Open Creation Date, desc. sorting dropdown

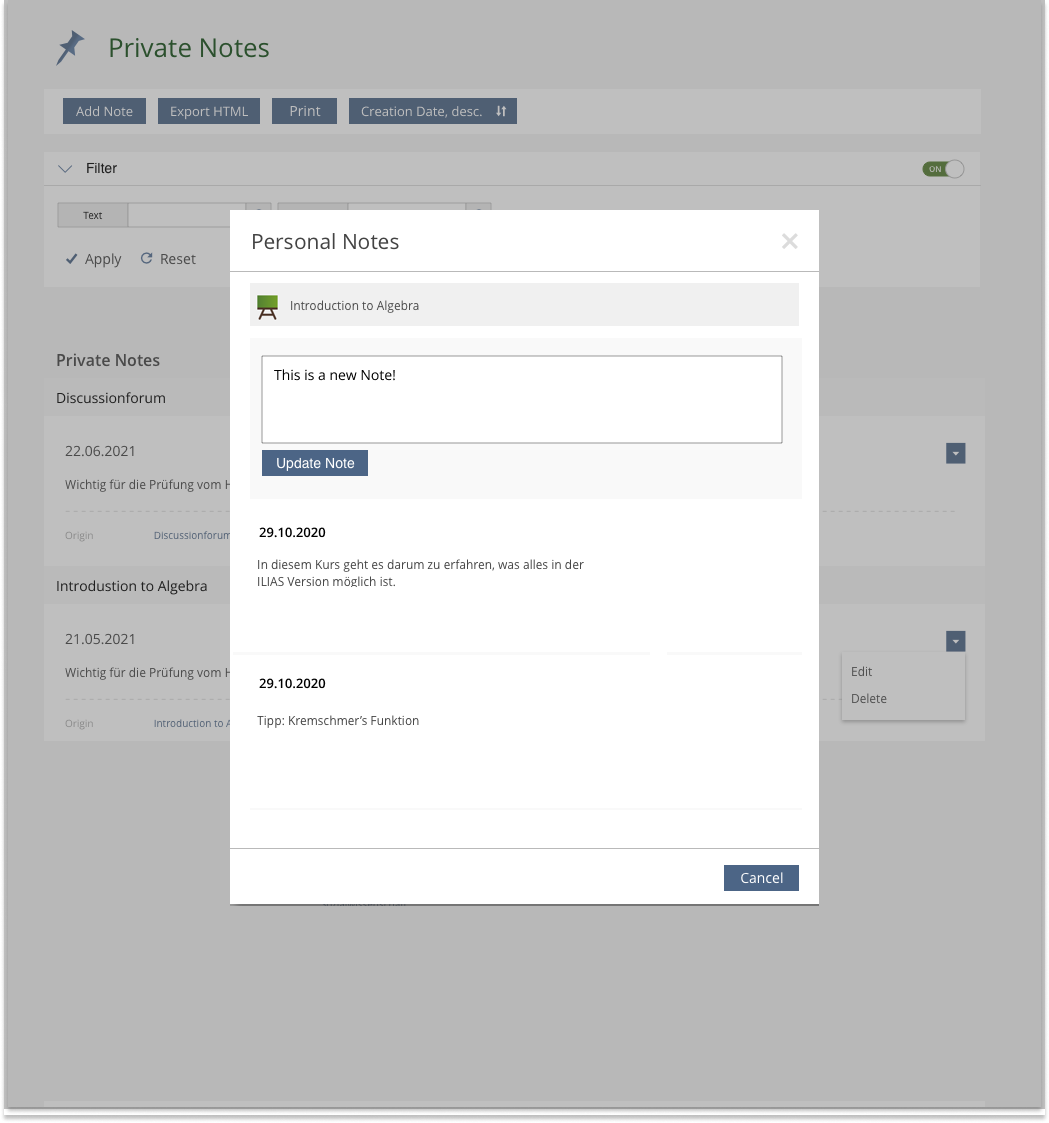(x=432, y=111)
